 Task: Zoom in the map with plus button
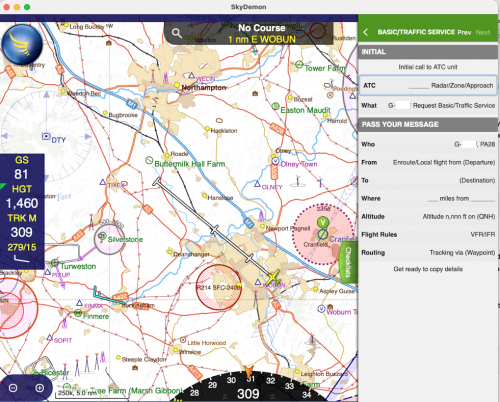click(x=40, y=388)
